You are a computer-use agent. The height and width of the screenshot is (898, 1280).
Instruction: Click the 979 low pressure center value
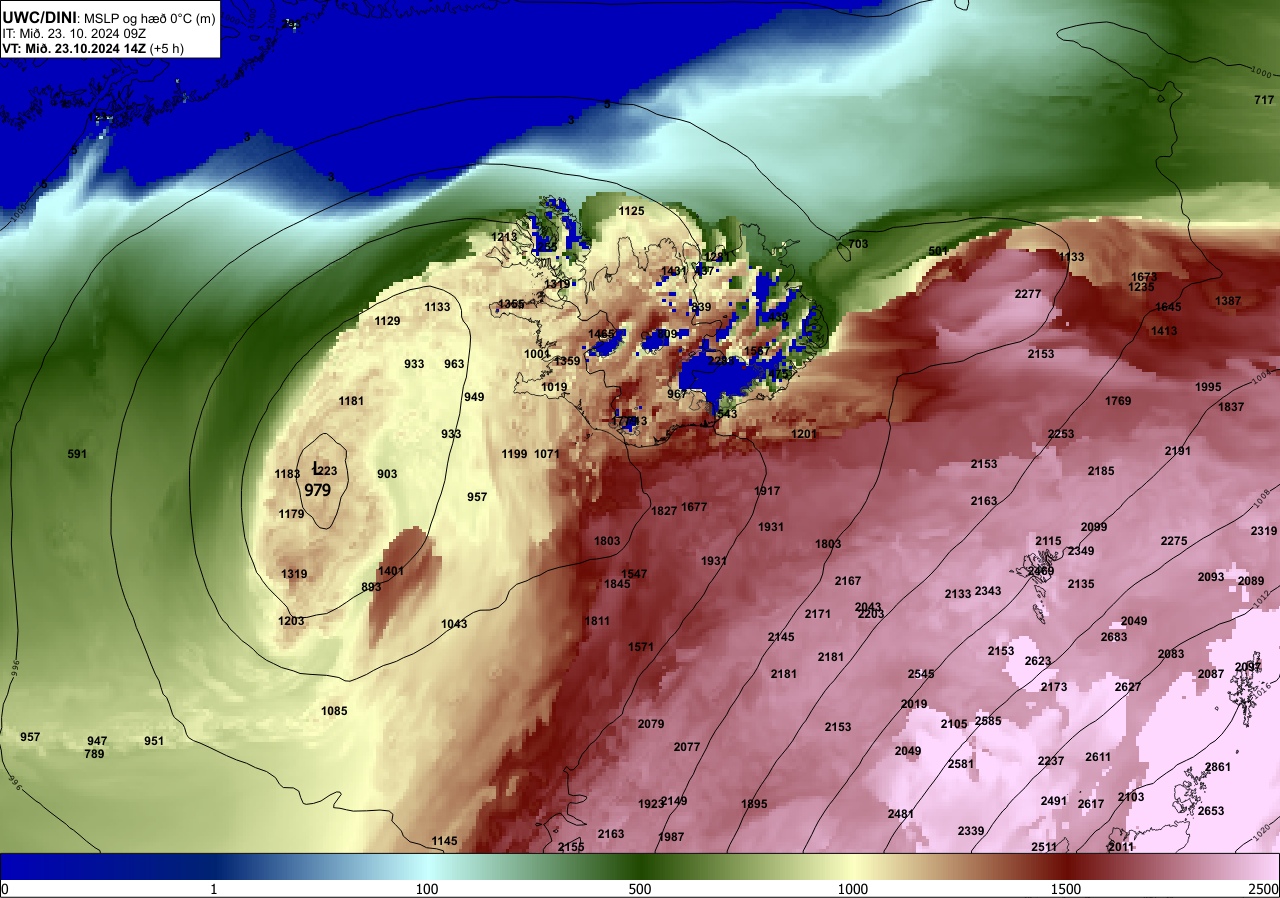click(318, 490)
